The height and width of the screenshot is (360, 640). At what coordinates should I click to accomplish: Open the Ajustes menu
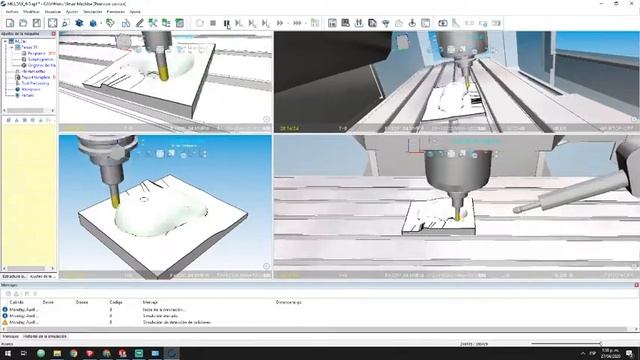(x=72, y=12)
